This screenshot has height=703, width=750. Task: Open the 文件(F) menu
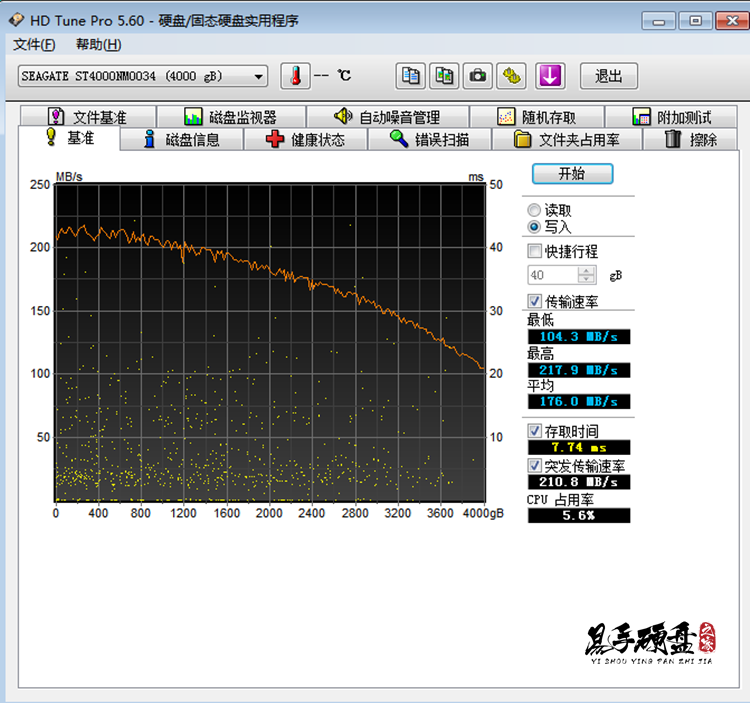tap(34, 44)
